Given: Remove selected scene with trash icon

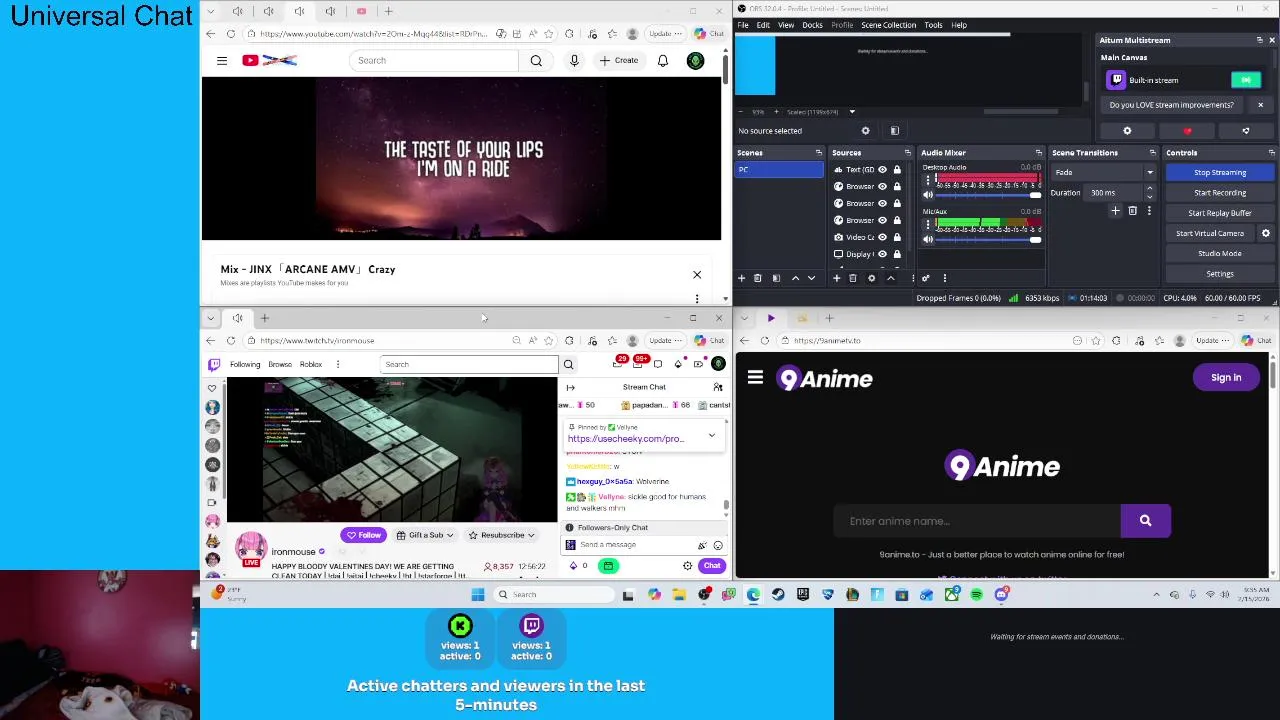Looking at the screenshot, I should (x=757, y=278).
